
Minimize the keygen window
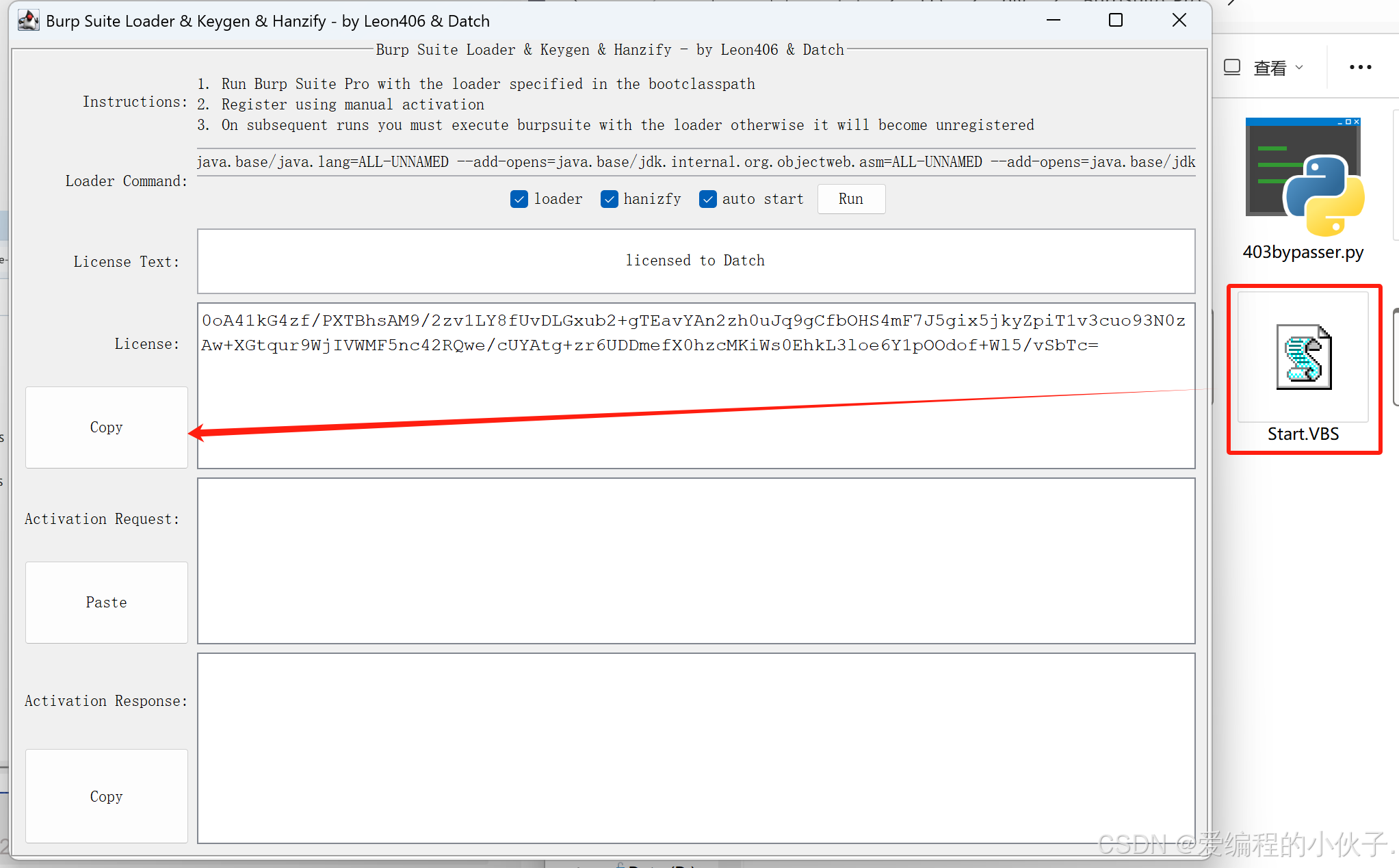coord(1054,21)
